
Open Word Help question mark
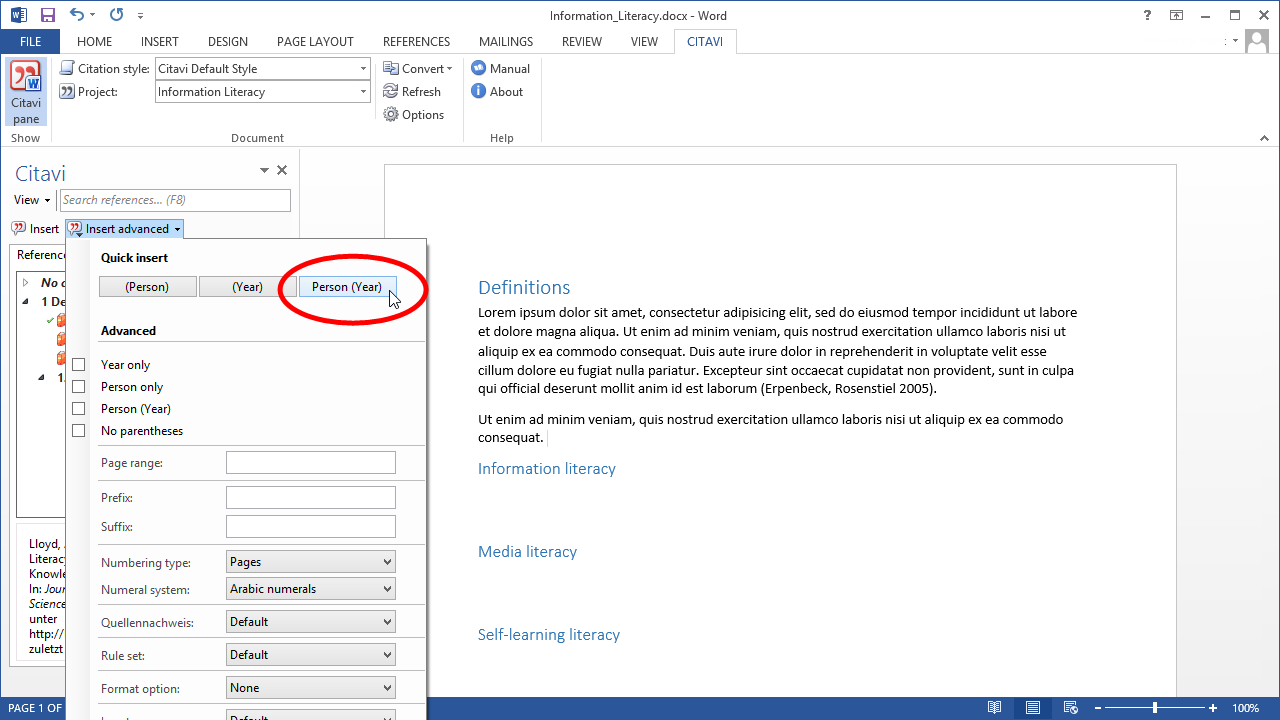(x=1147, y=15)
